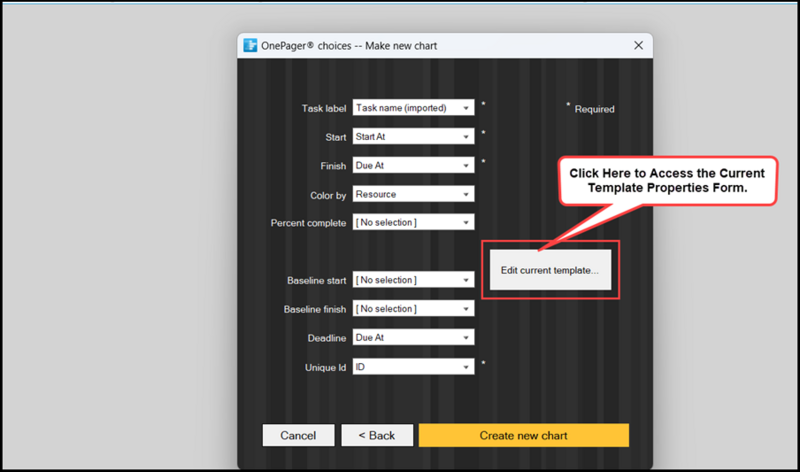Screen dimensions: 800x472
Task: Go back with the < Back button
Action: pos(377,435)
